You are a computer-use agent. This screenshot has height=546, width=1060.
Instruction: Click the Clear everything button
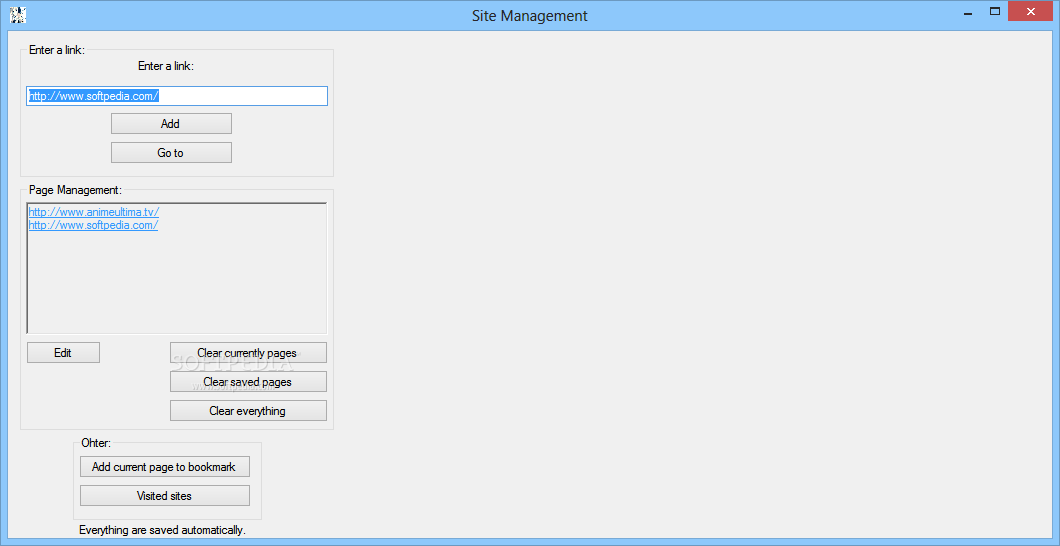point(248,411)
